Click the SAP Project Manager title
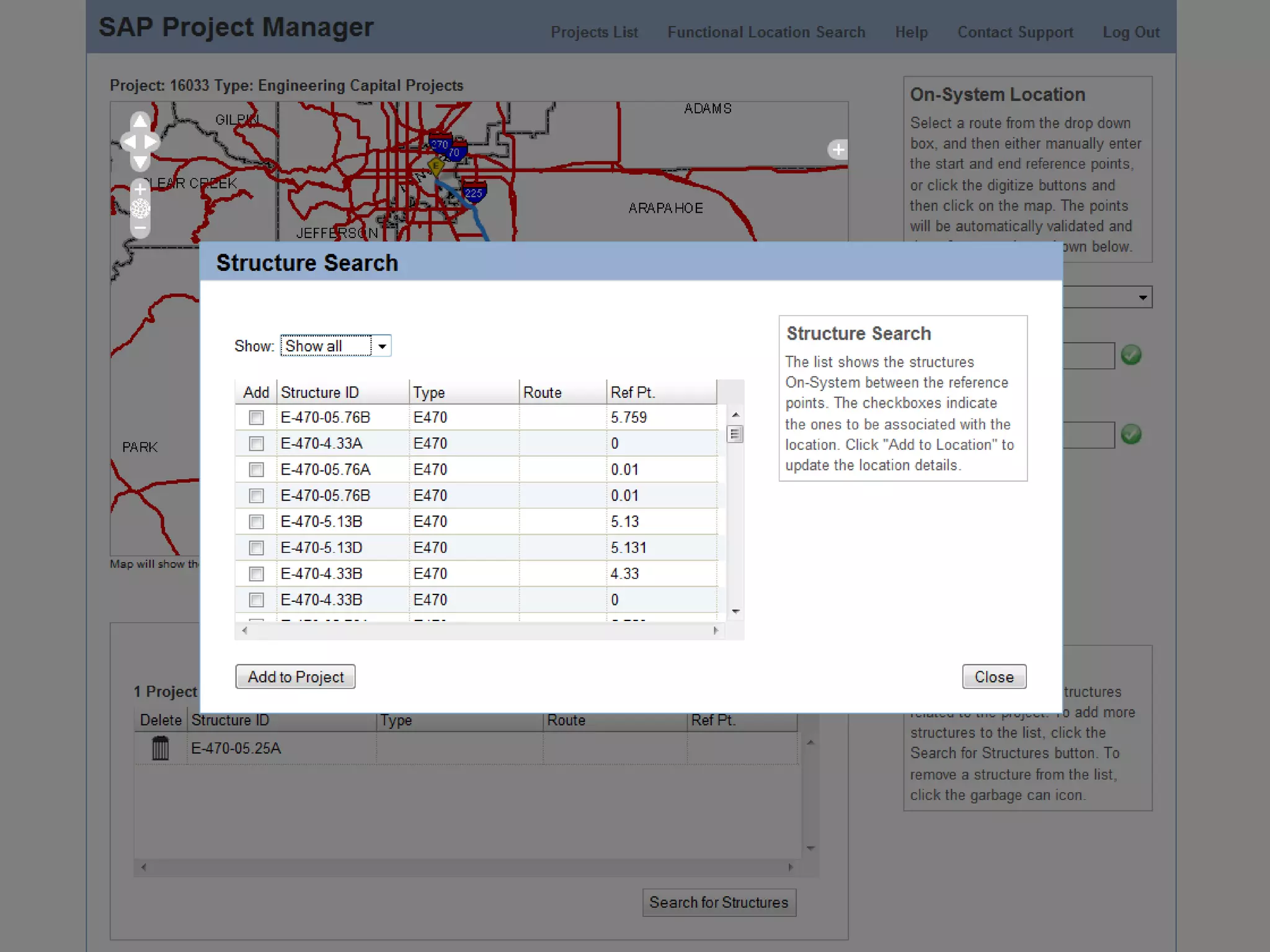The width and height of the screenshot is (1270, 952). coord(236,28)
